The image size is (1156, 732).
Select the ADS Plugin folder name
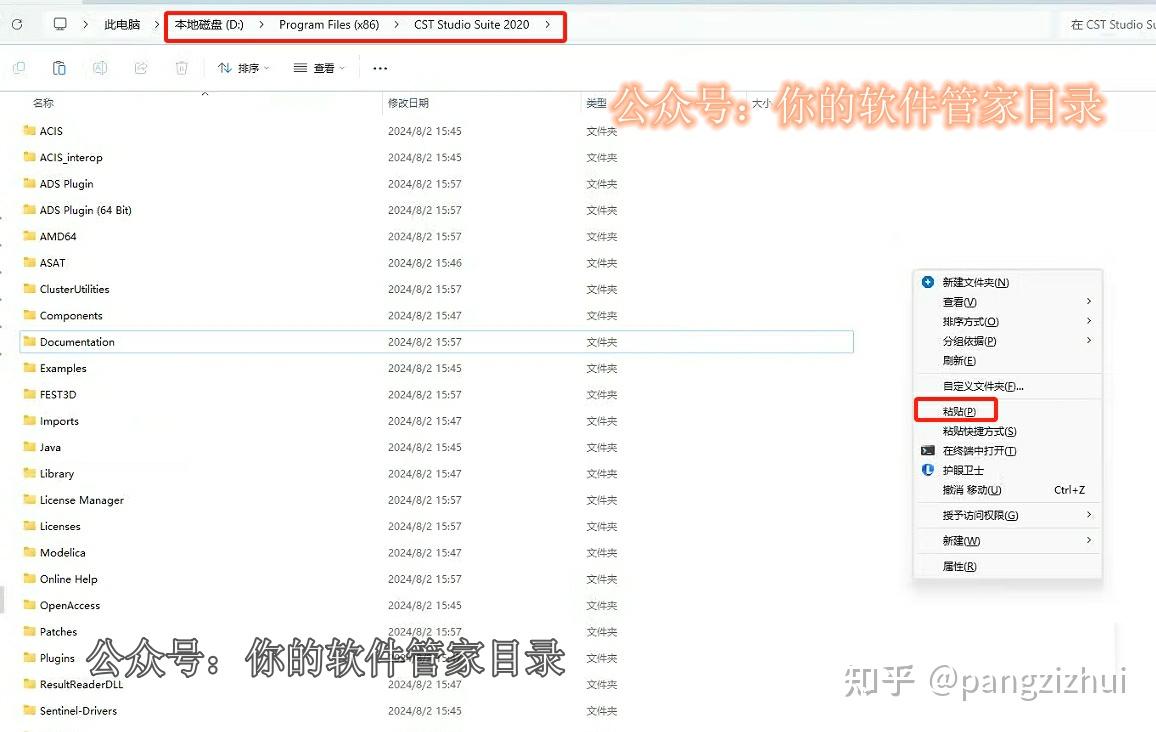click(66, 184)
